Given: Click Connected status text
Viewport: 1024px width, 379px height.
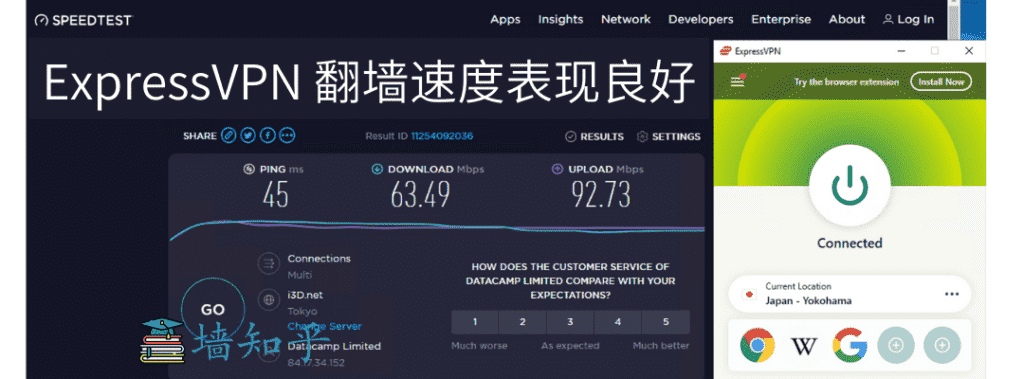Looking at the screenshot, I should pyautogui.click(x=850, y=243).
